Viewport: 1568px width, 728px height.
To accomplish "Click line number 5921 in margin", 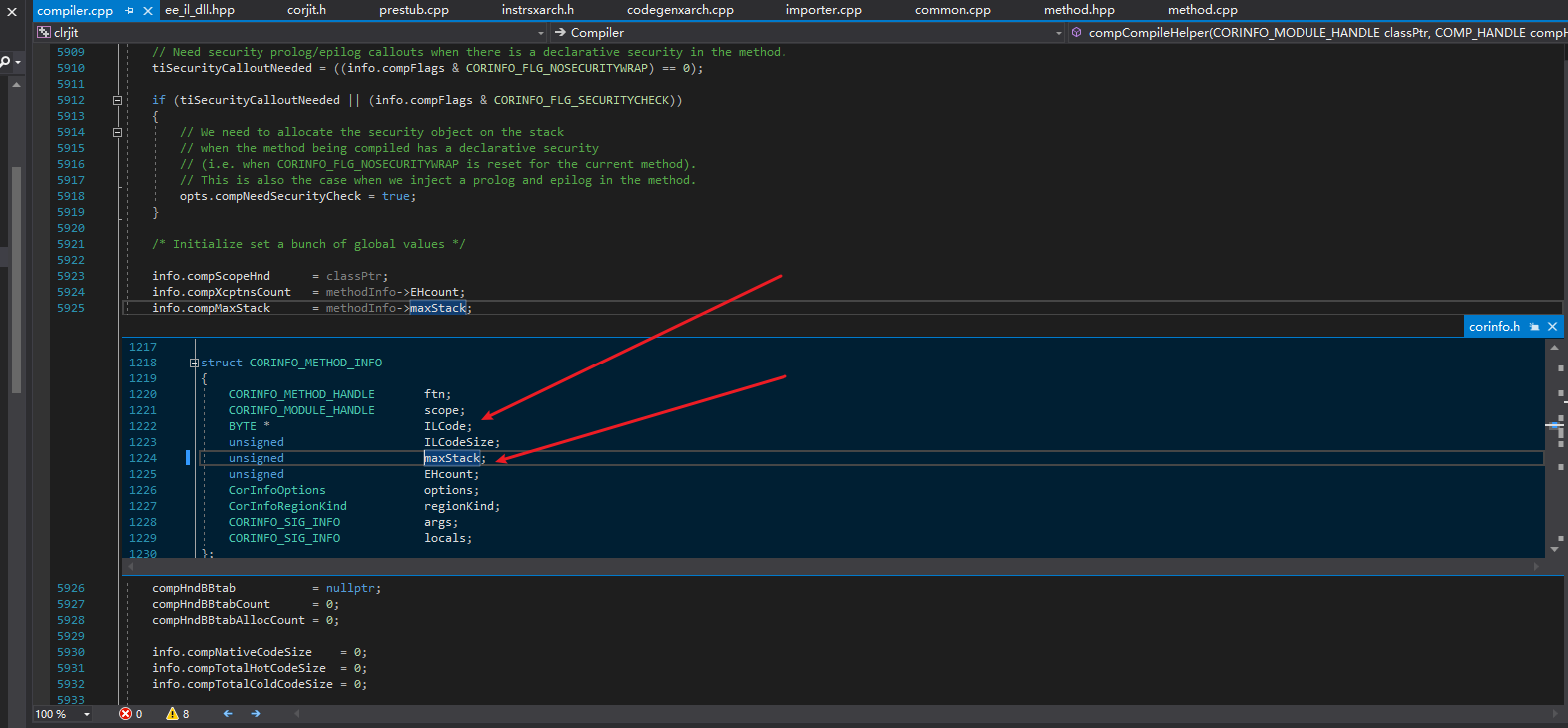I will click(x=71, y=244).
